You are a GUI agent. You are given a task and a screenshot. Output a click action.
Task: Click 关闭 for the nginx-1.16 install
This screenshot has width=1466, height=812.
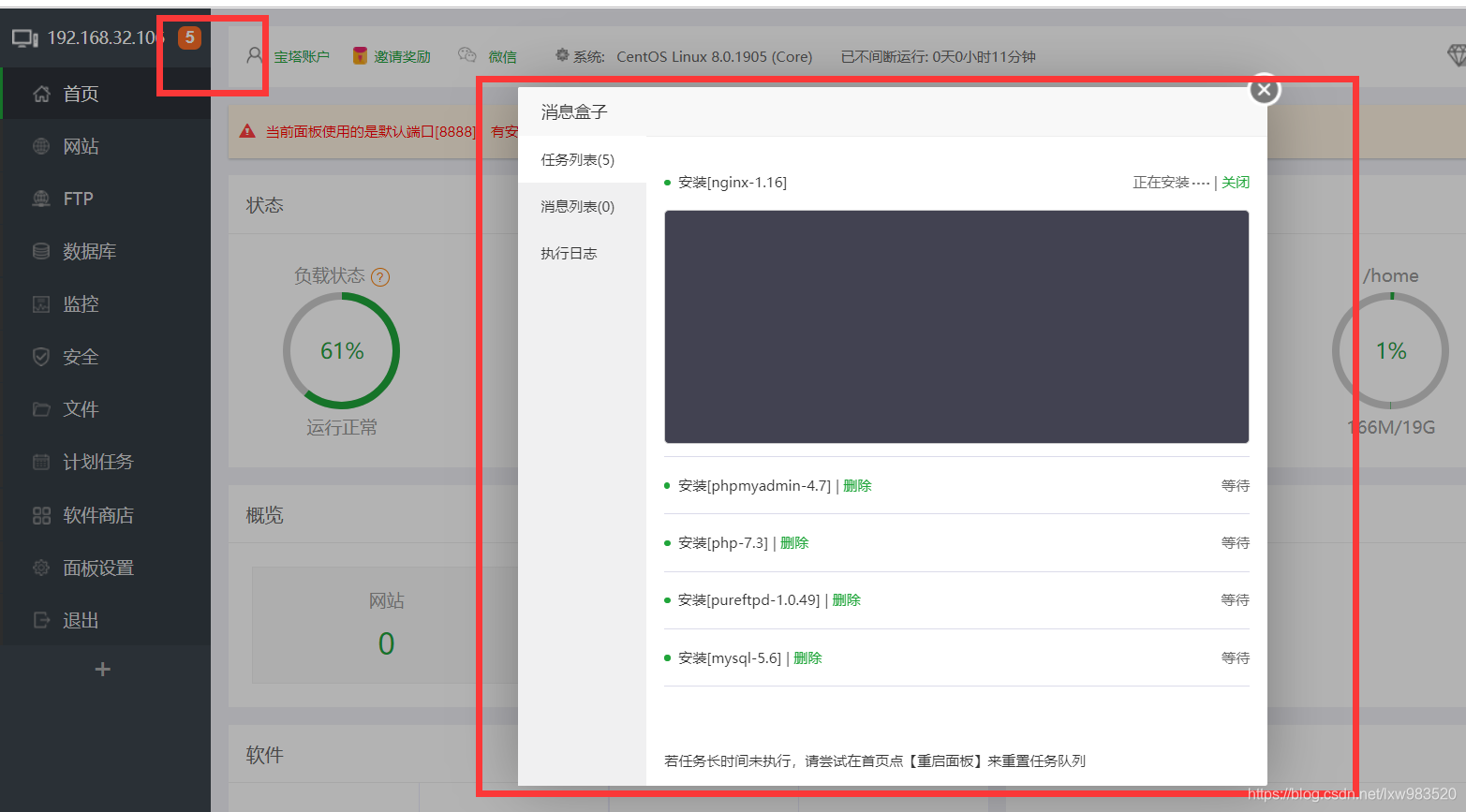(x=1236, y=182)
